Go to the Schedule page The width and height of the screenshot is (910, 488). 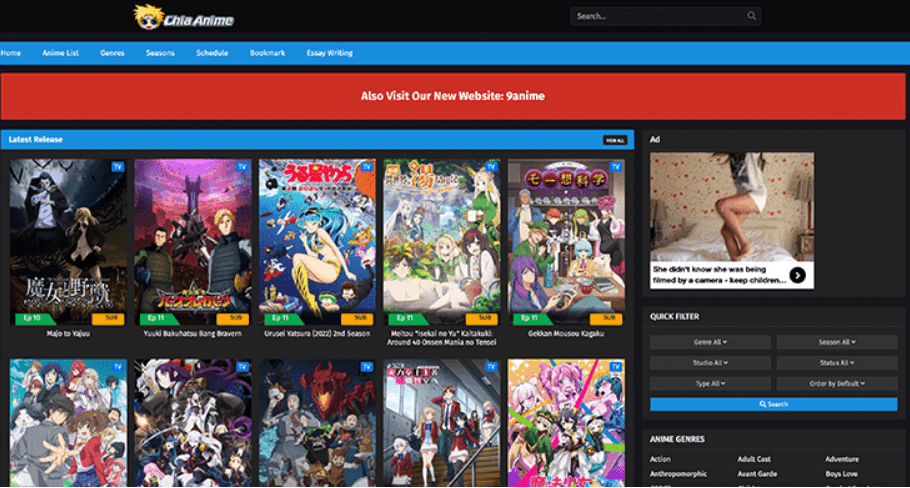coord(212,53)
